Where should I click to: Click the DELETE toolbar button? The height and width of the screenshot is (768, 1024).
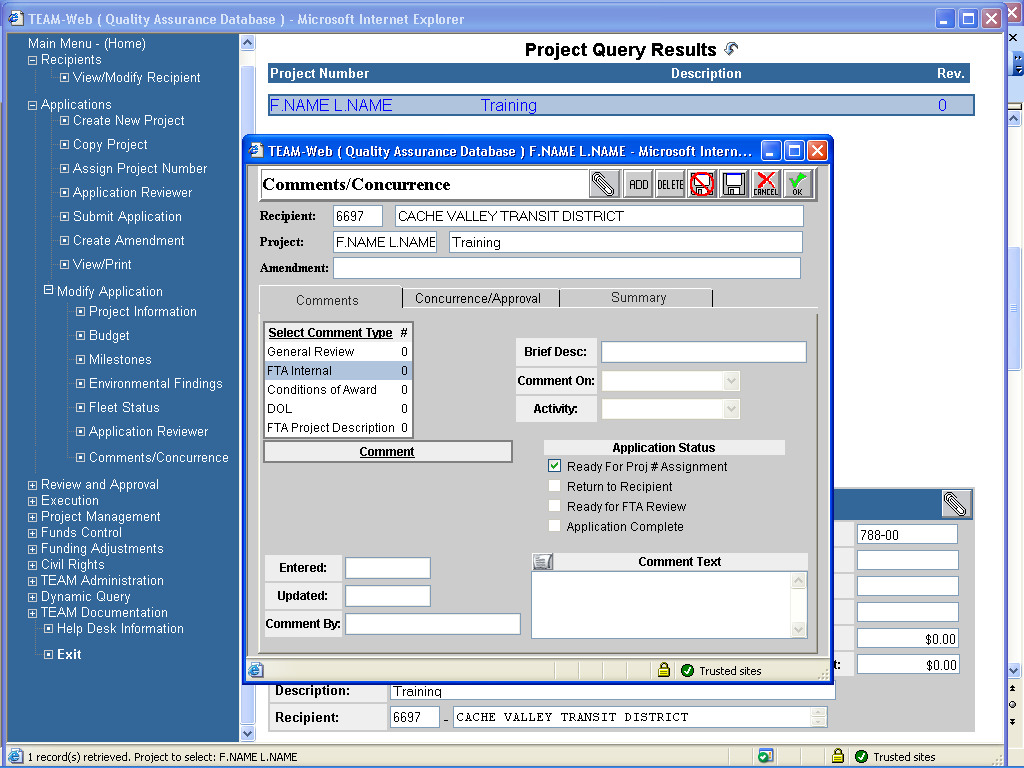(x=670, y=184)
